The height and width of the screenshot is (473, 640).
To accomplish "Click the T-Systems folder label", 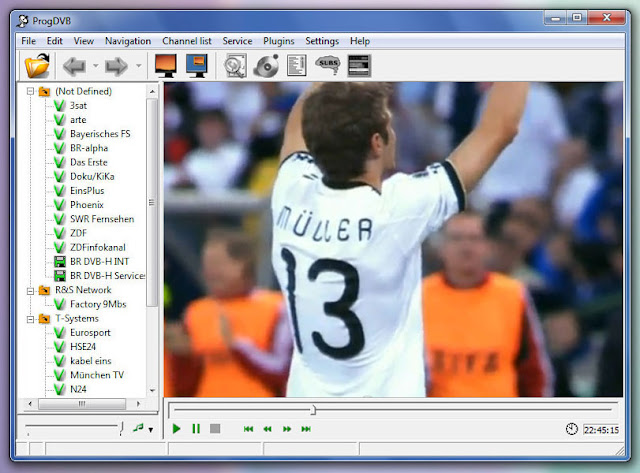I will pos(77,319).
